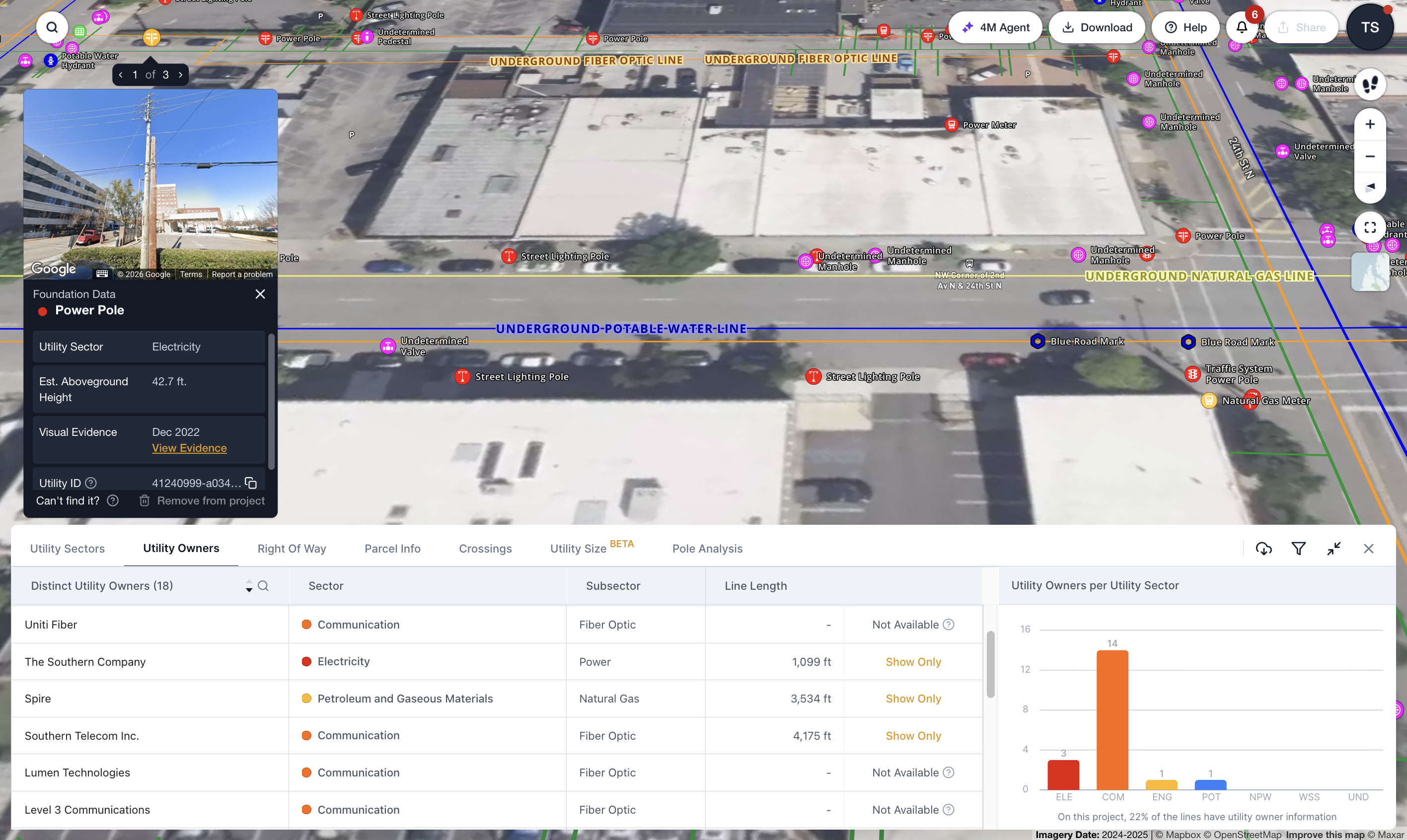Open Google street view Terms link
The image size is (1407, 840).
click(191, 274)
